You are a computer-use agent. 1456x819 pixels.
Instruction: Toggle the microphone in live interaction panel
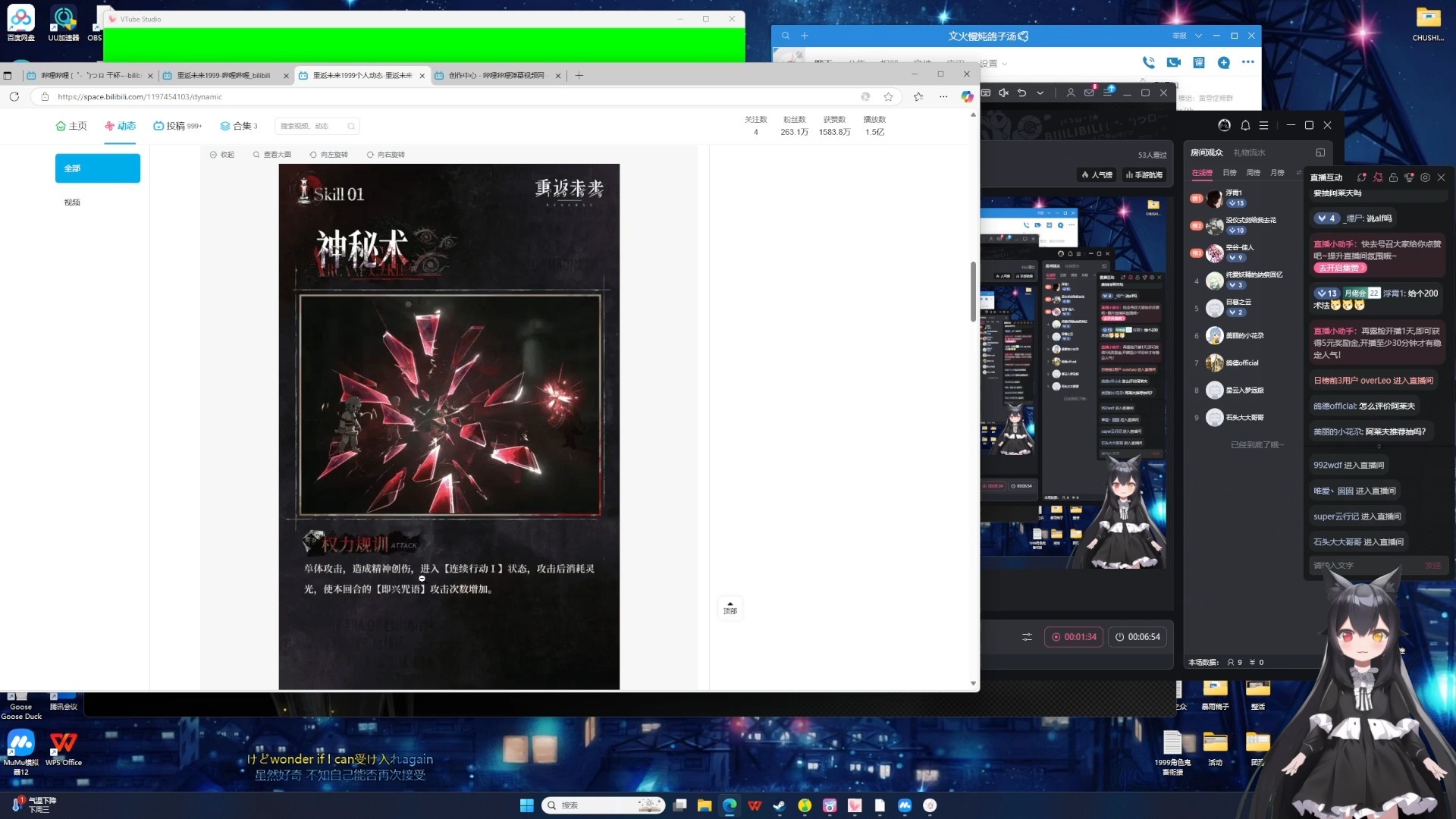[x=1409, y=177]
